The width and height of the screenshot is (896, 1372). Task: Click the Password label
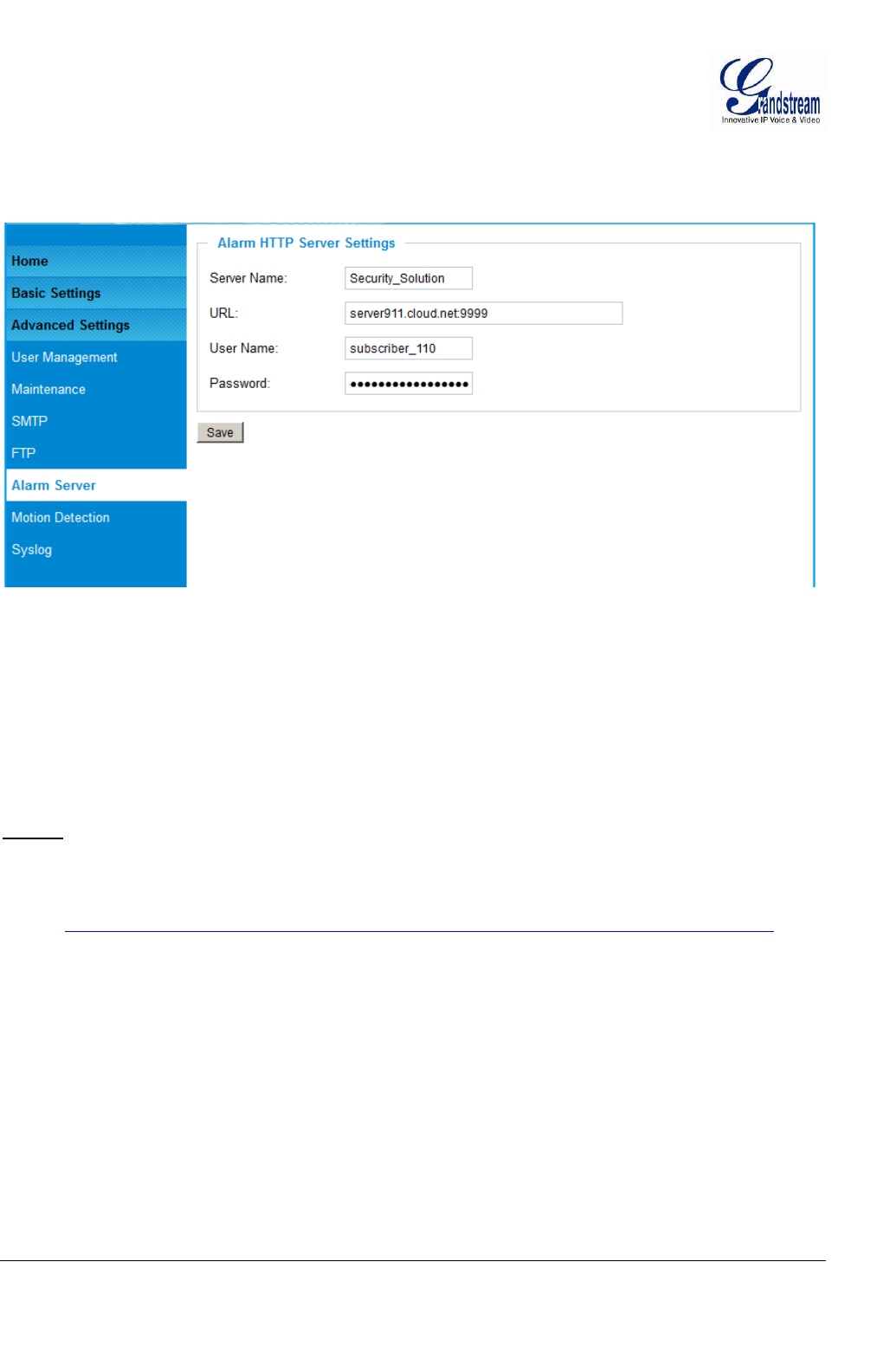[x=240, y=383]
